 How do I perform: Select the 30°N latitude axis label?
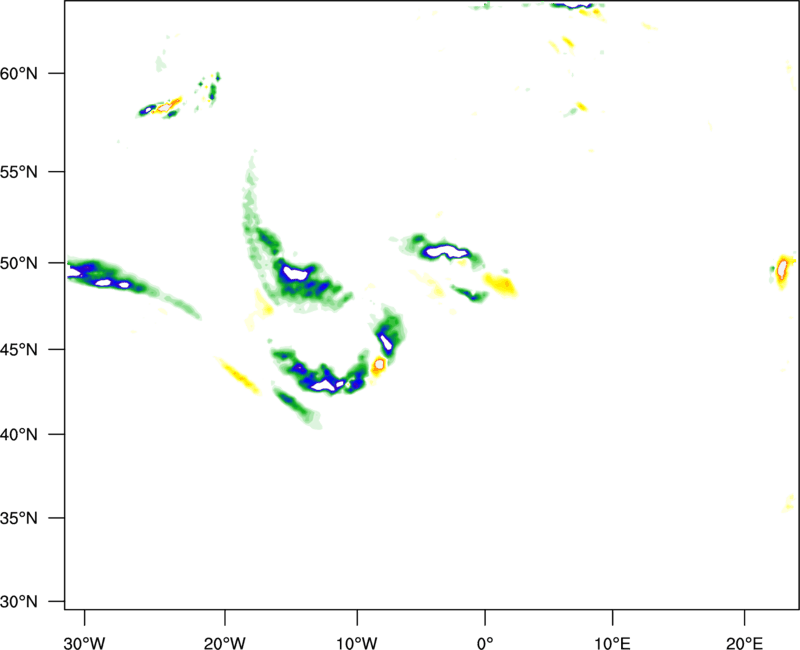click(x=19, y=602)
